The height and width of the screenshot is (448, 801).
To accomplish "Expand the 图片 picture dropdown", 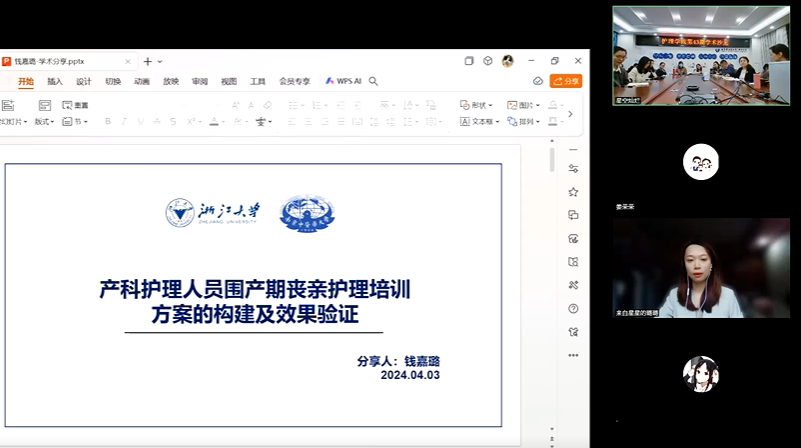I will [x=524, y=105].
